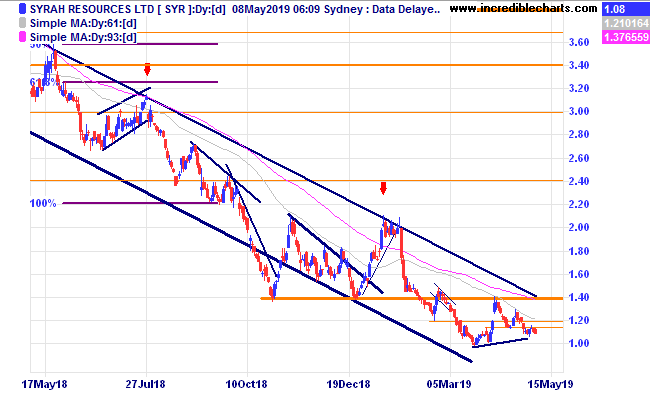Click the red down arrow marker near 27Jul18

147,69
